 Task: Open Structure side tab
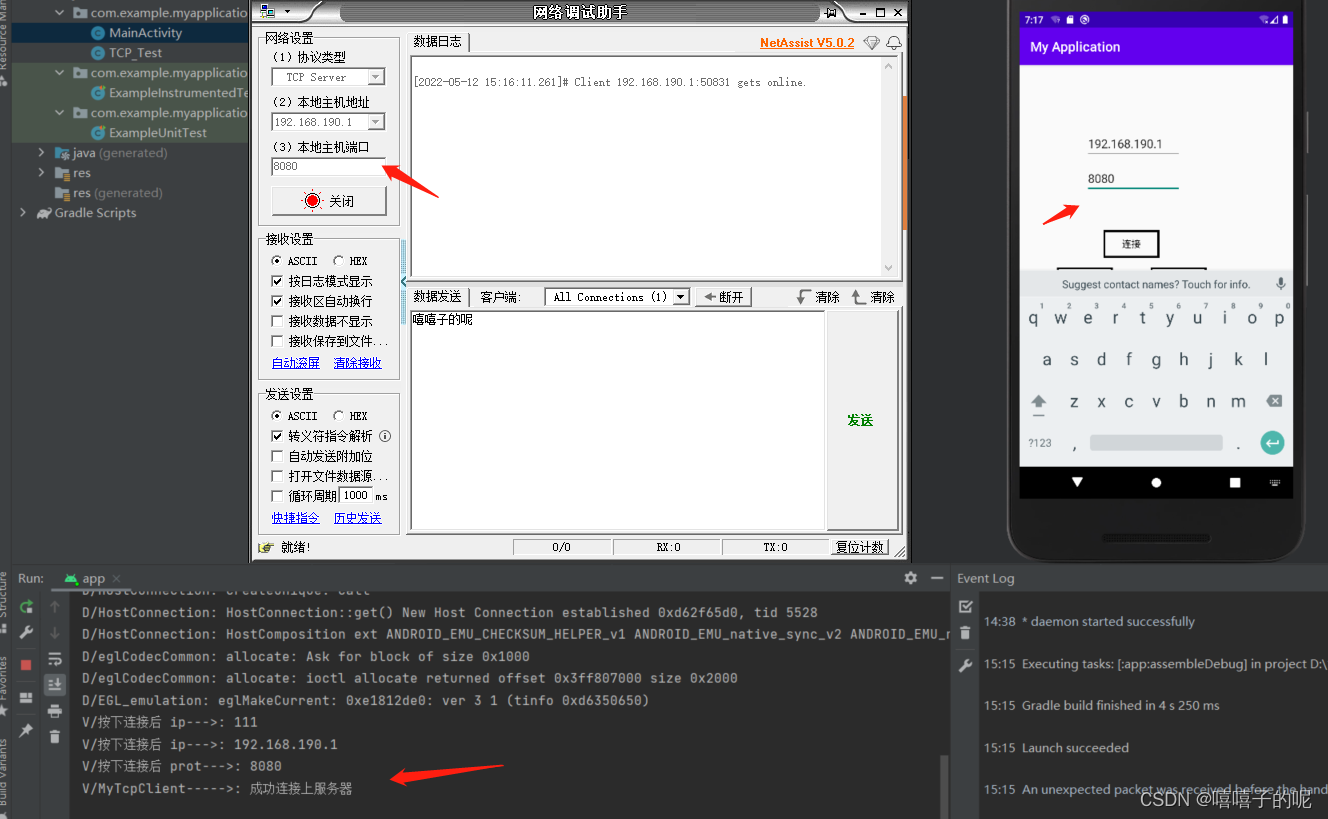coord(5,594)
